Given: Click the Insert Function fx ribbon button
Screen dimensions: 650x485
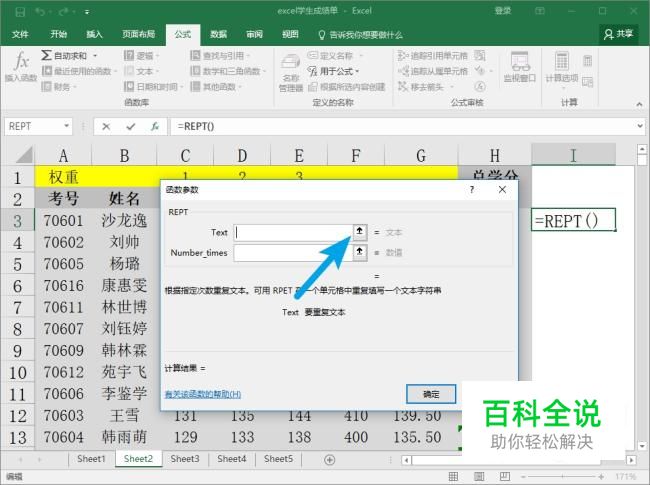Looking at the screenshot, I should tap(21, 67).
